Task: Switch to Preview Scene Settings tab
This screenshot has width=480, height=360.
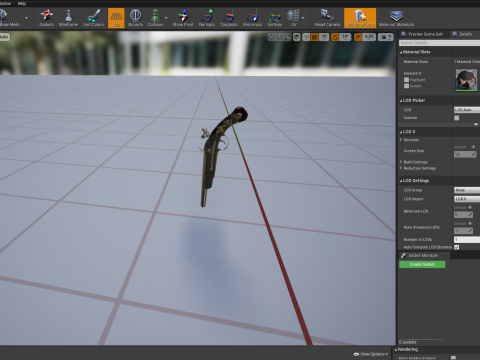Action: (x=422, y=34)
